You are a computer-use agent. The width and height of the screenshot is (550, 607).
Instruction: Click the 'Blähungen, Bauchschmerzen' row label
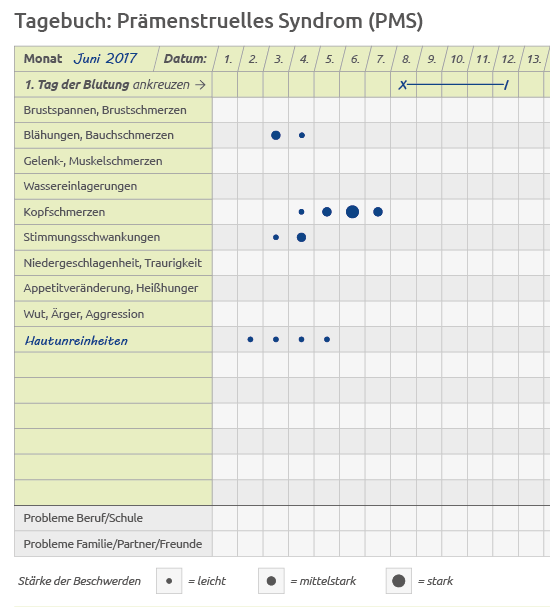coord(98,135)
